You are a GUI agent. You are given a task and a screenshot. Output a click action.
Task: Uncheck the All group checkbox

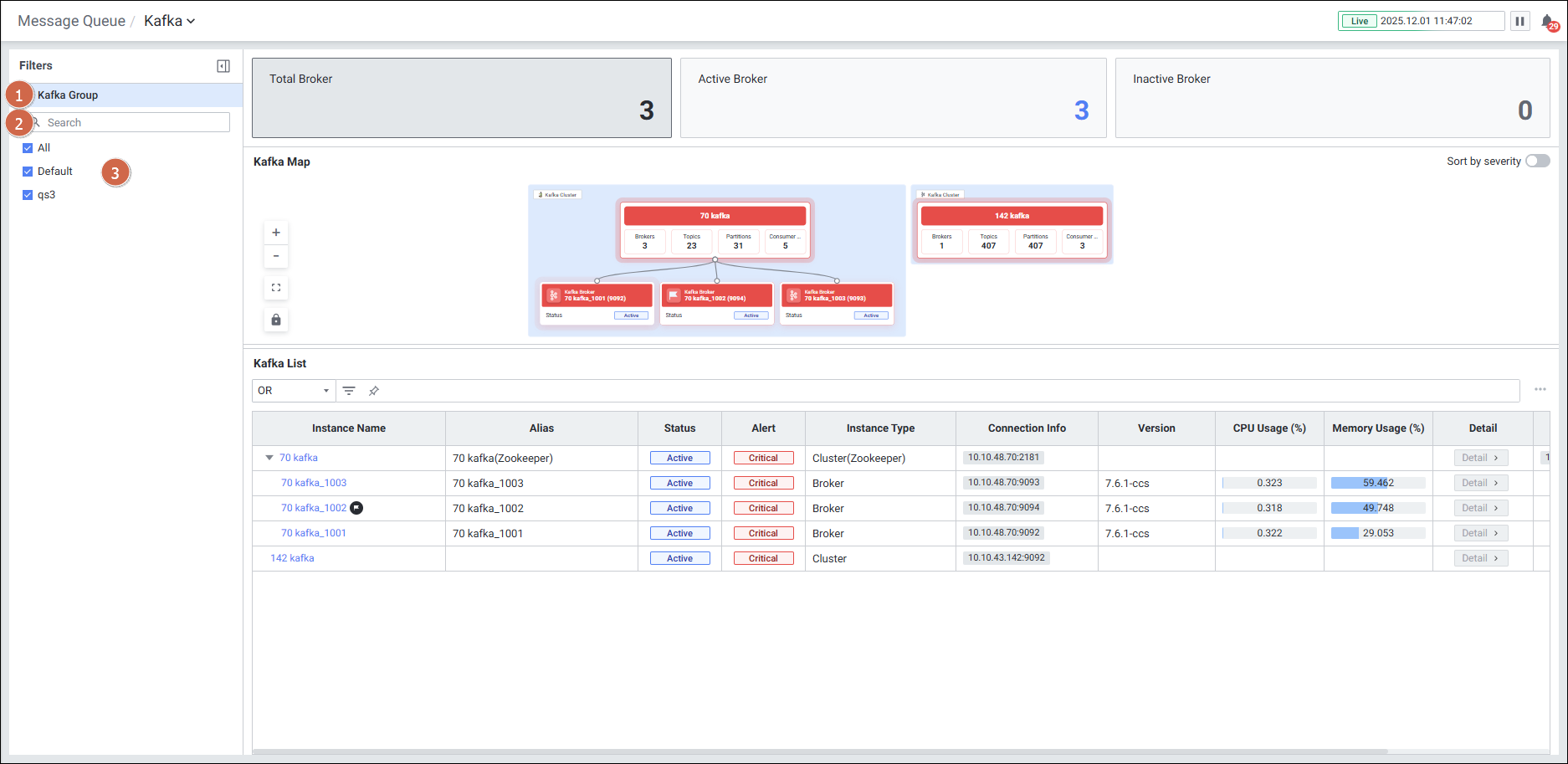tap(28, 148)
